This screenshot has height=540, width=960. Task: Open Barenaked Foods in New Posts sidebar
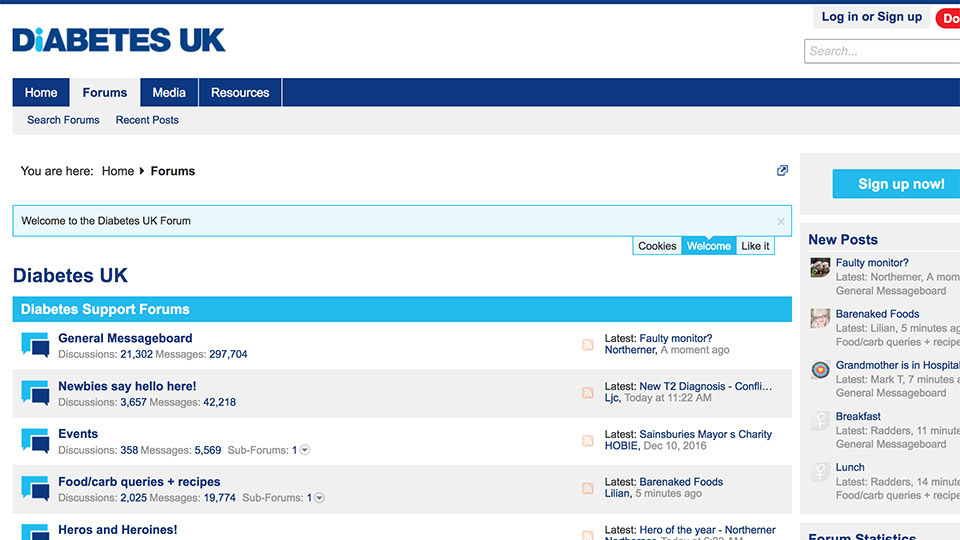(877, 314)
